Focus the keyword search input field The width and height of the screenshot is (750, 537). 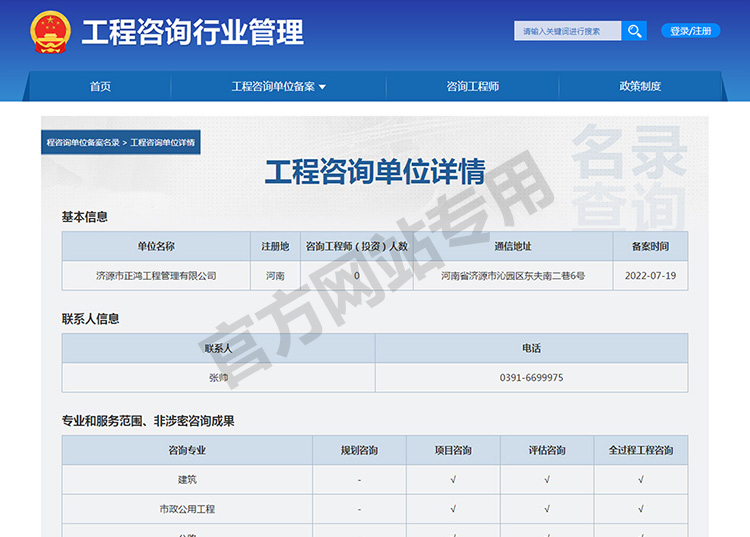(568, 31)
